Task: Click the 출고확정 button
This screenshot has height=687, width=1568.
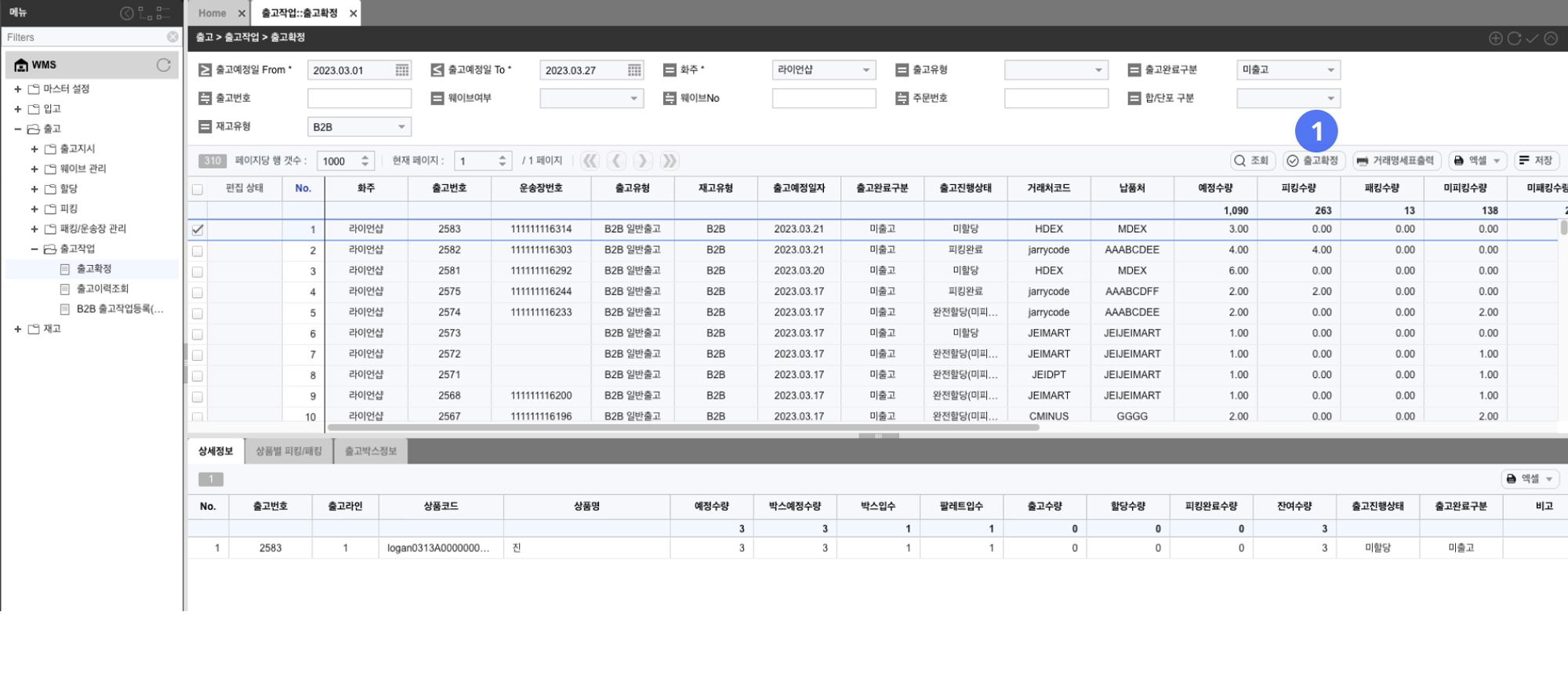Action: click(x=1313, y=161)
